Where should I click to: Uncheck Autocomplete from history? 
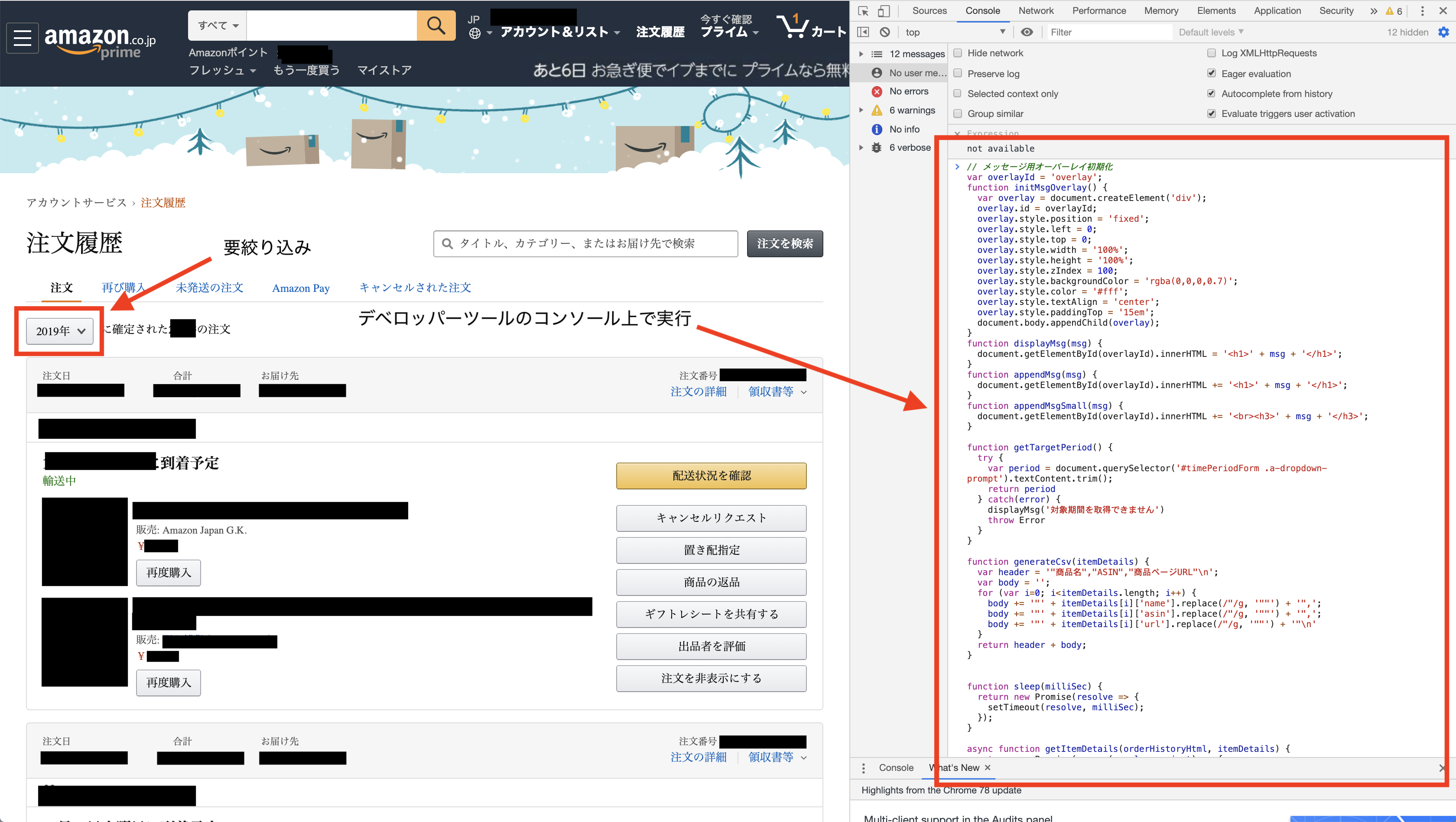tap(1211, 94)
